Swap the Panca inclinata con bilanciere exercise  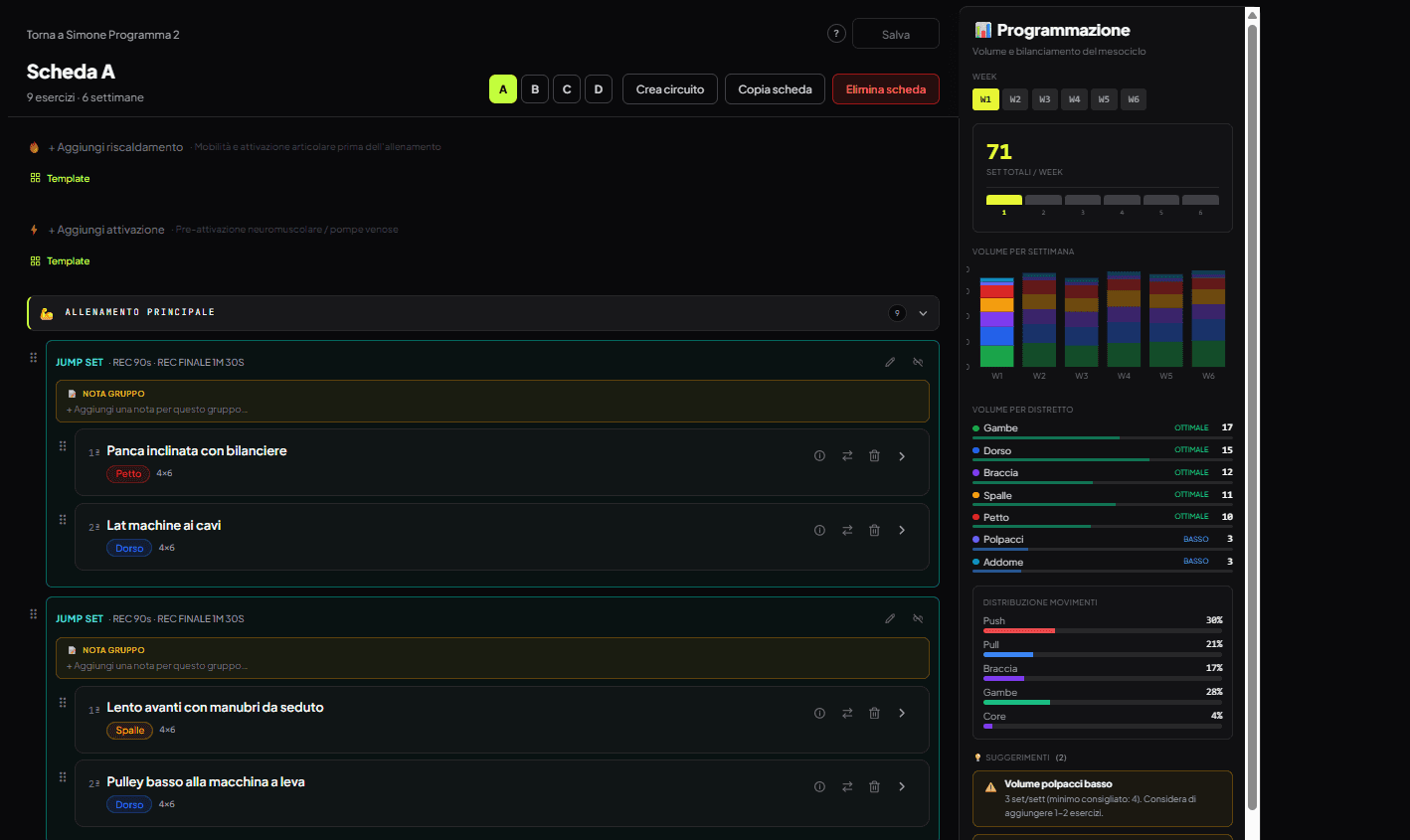847,456
